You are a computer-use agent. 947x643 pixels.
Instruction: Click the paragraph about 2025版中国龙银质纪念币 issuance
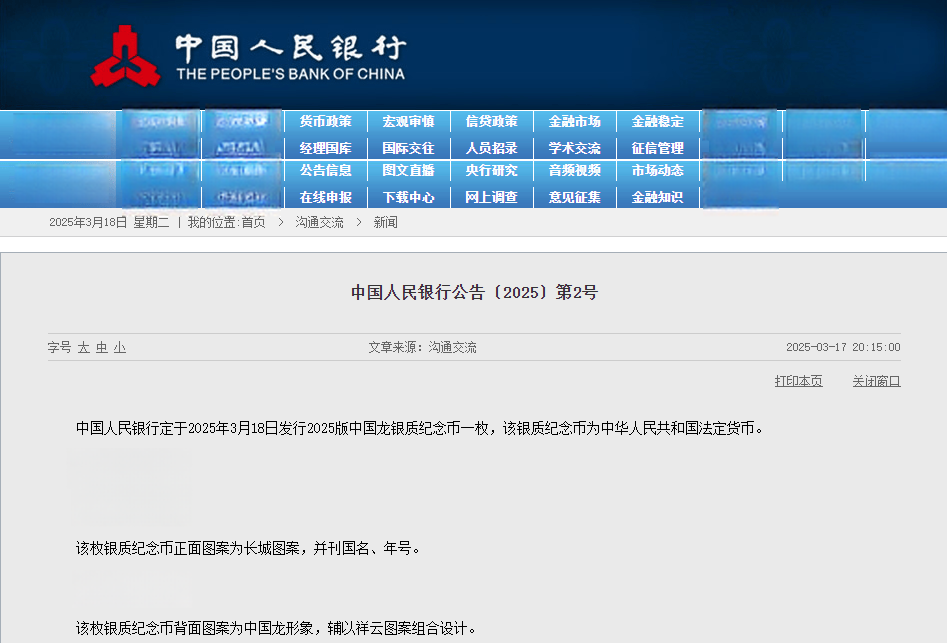[x=420, y=428]
